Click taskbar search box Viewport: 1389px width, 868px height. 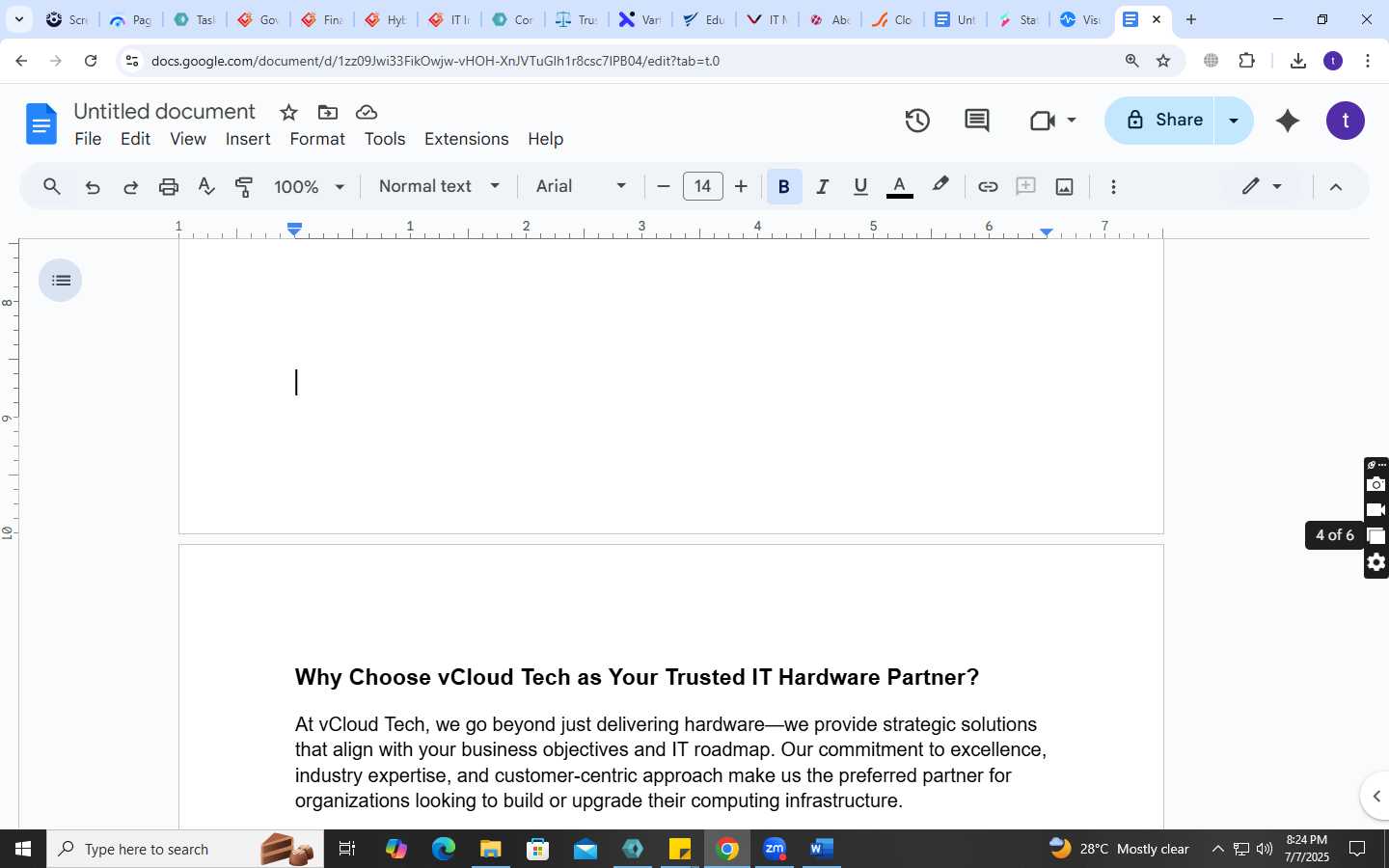pos(185,849)
